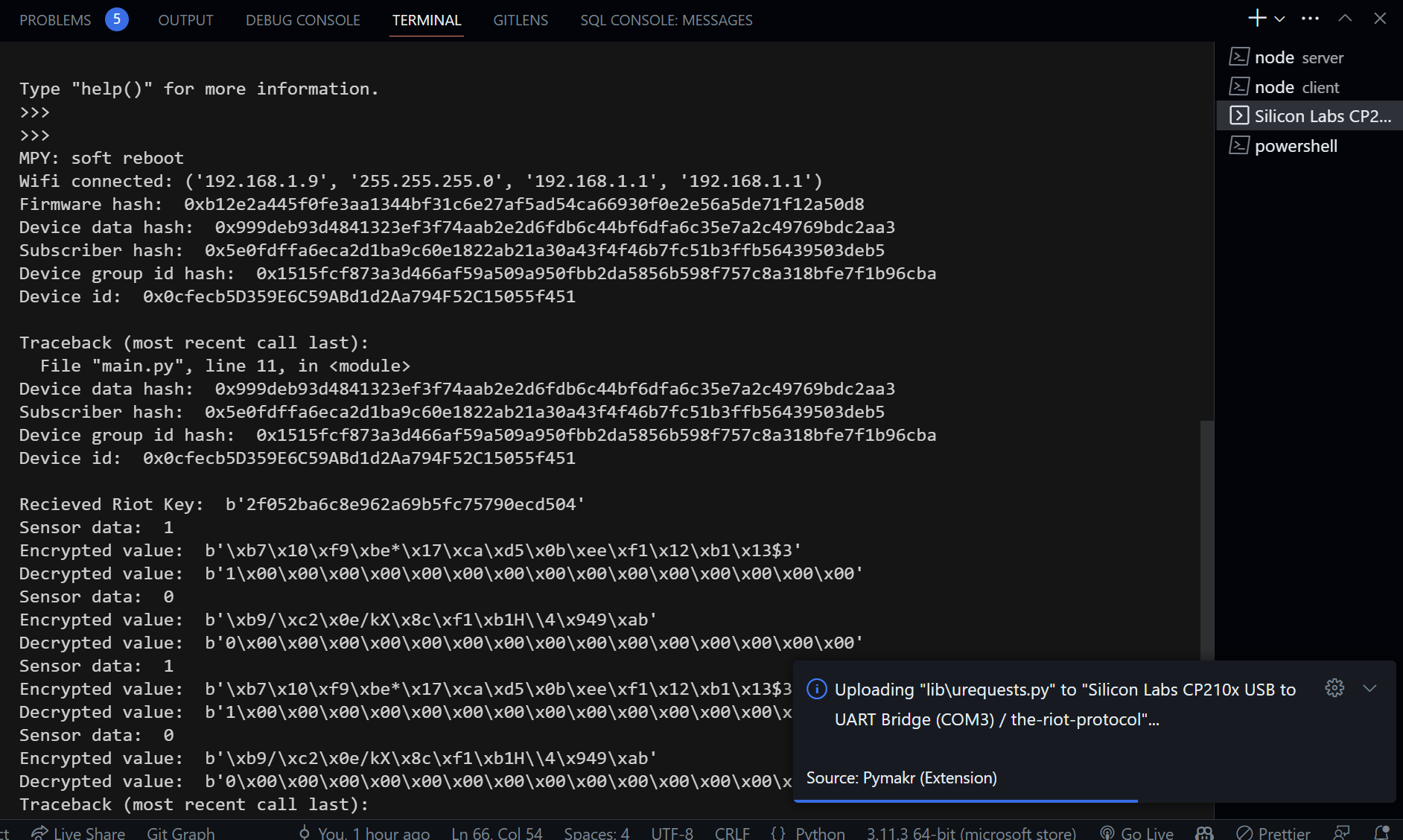The height and width of the screenshot is (840, 1403).
Task: Switch to the GitLens tab
Action: coord(521,20)
